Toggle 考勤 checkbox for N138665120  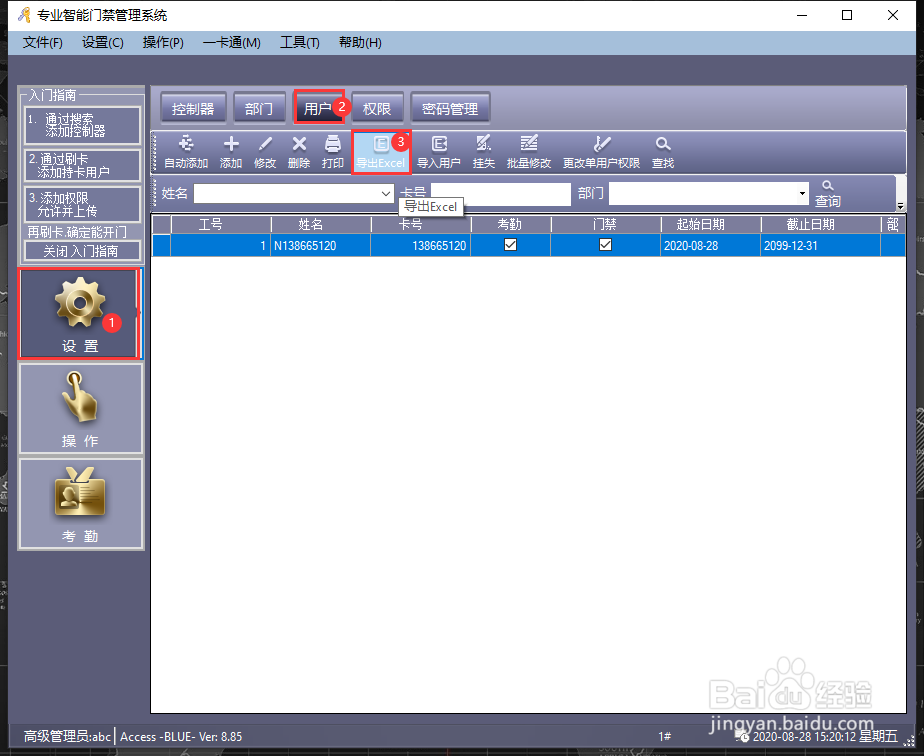(x=510, y=245)
